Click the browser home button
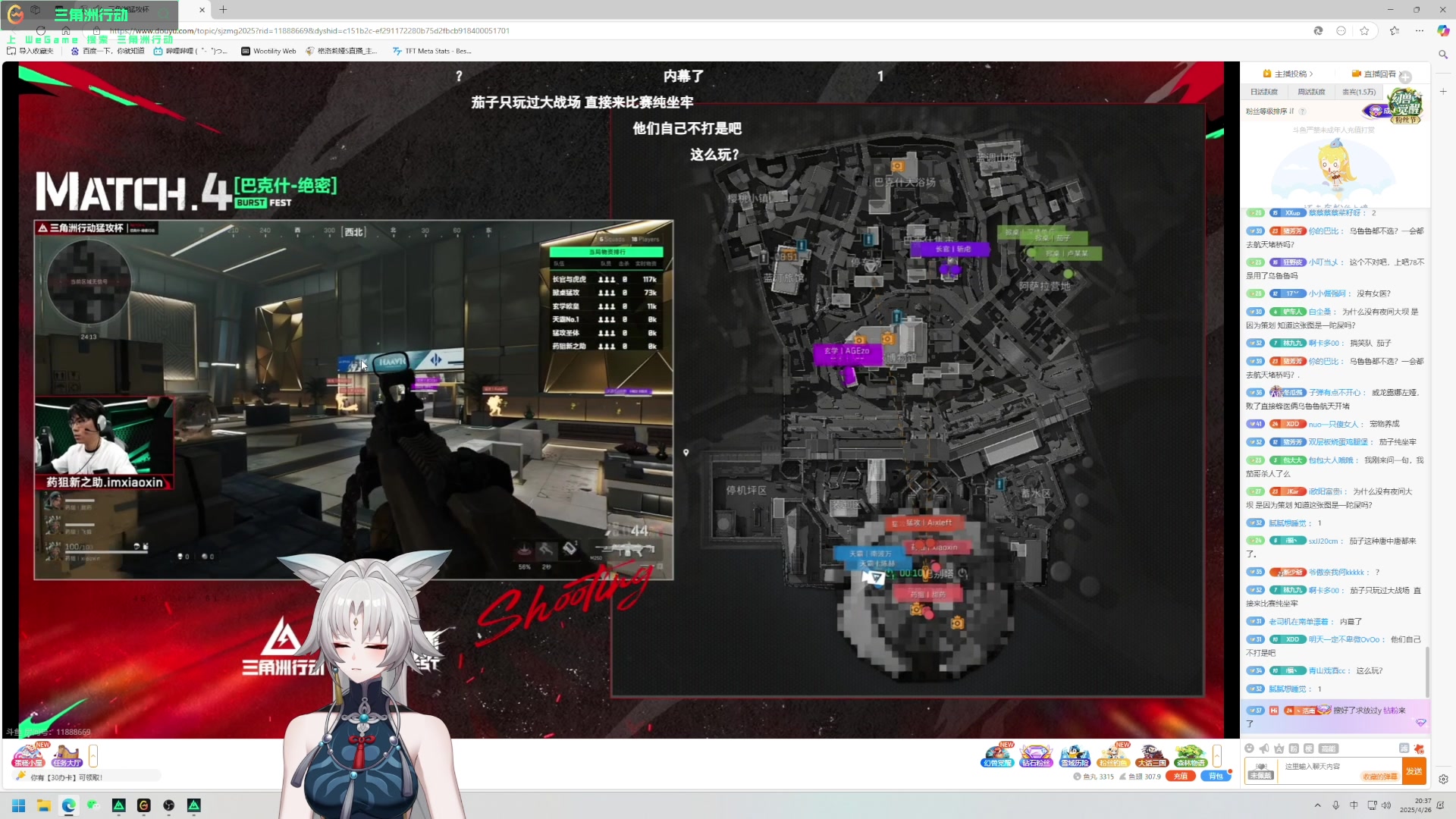The width and height of the screenshot is (1456, 819). (66, 31)
